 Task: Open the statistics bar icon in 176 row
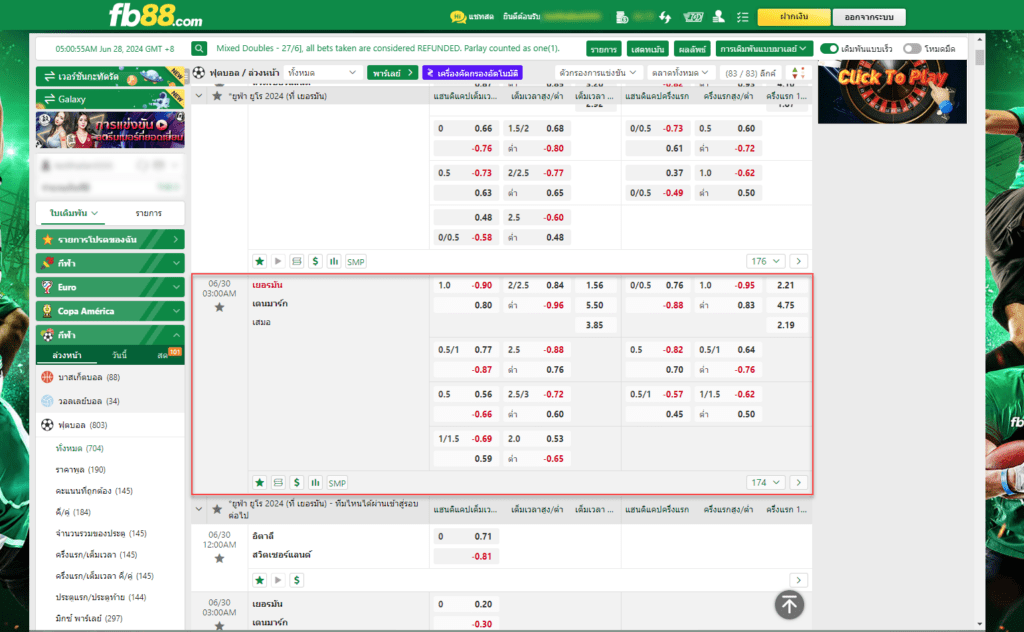[x=334, y=261]
